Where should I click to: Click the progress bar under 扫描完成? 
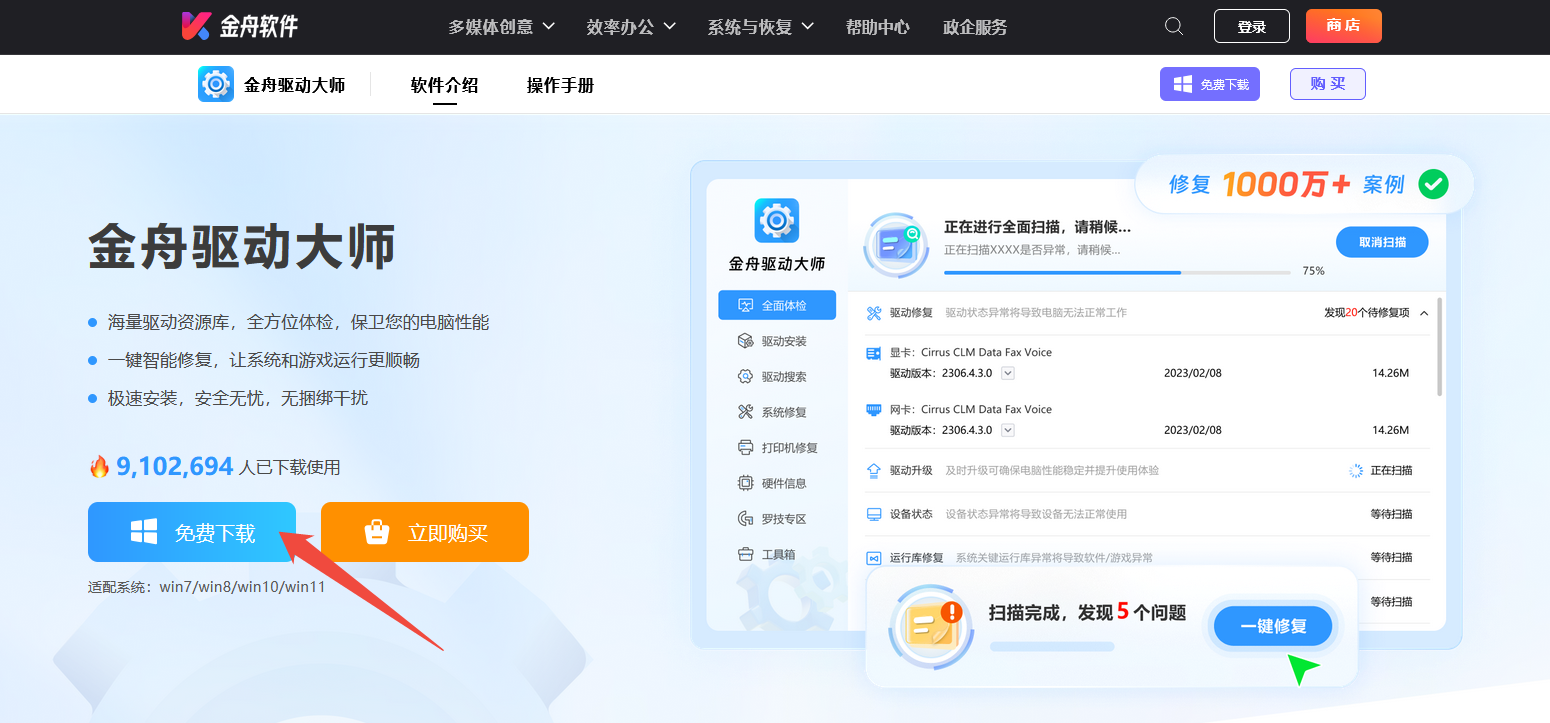[x=1052, y=647]
